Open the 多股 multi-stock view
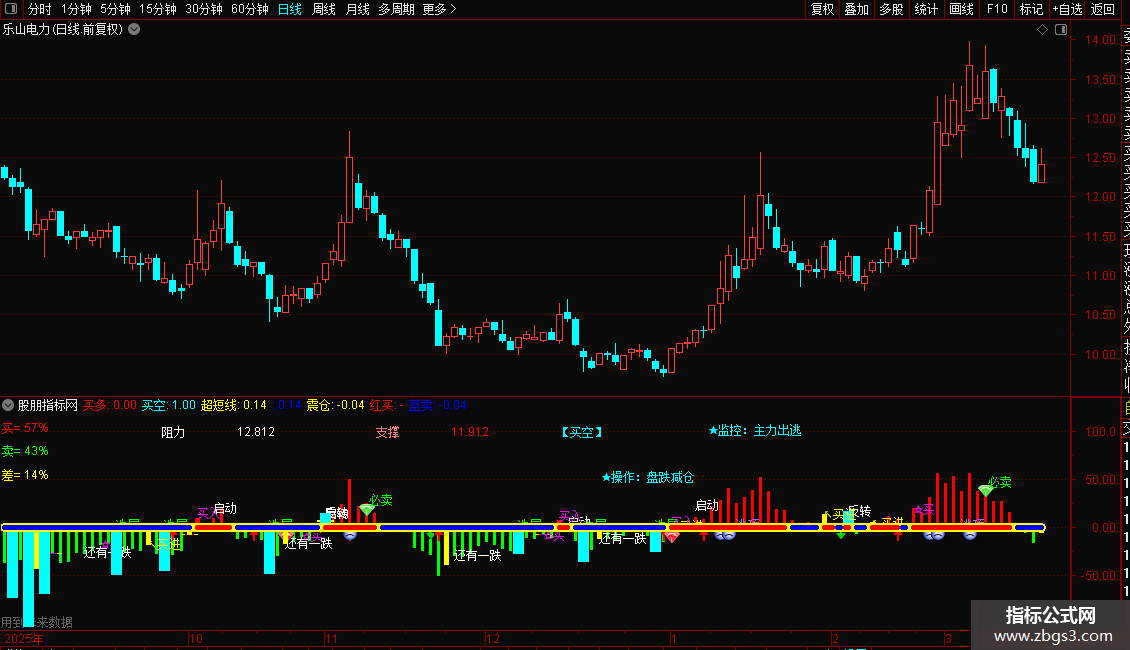This screenshot has width=1130, height=650. click(x=891, y=9)
